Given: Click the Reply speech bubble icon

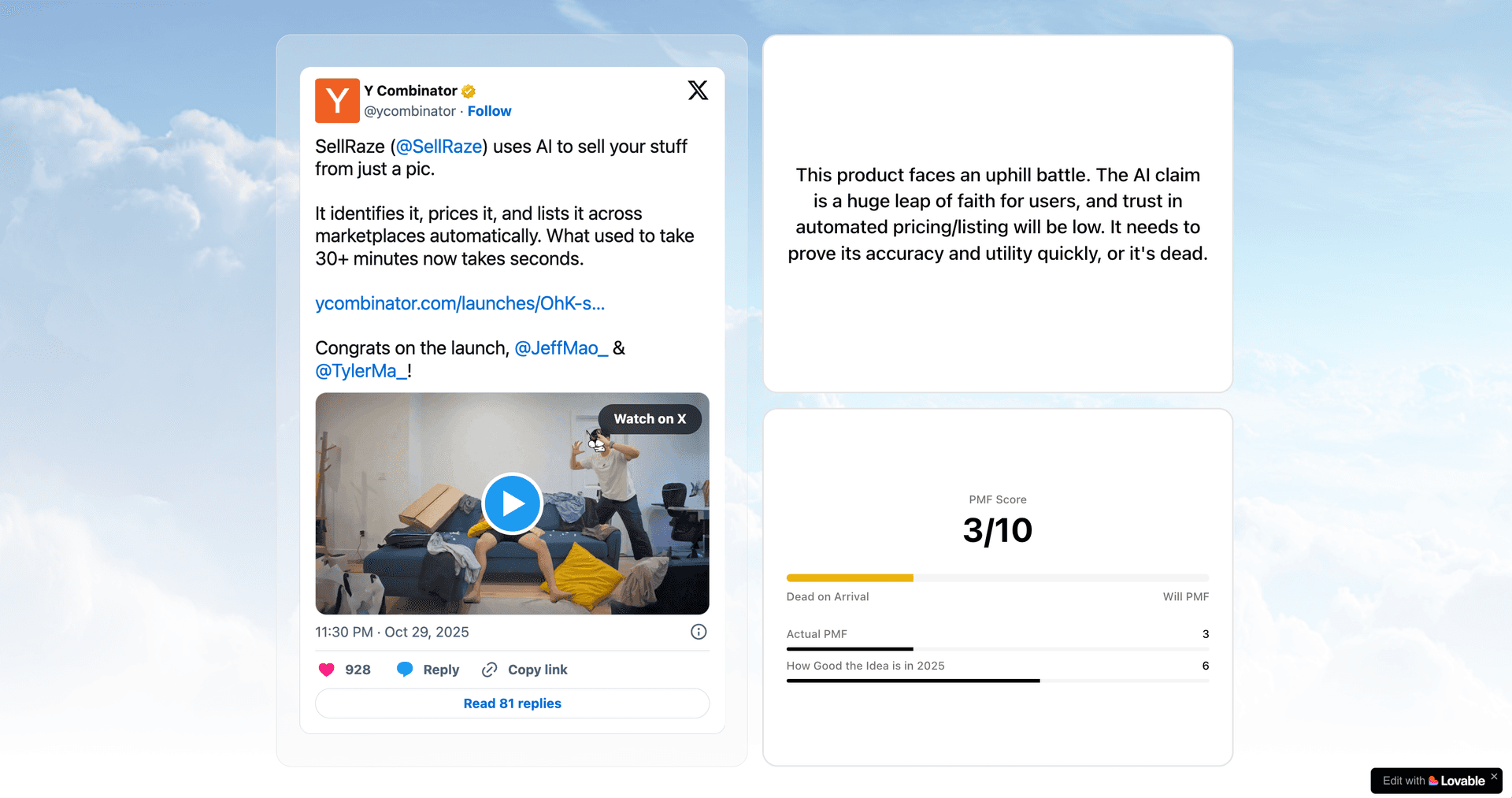Looking at the screenshot, I should tap(406, 669).
